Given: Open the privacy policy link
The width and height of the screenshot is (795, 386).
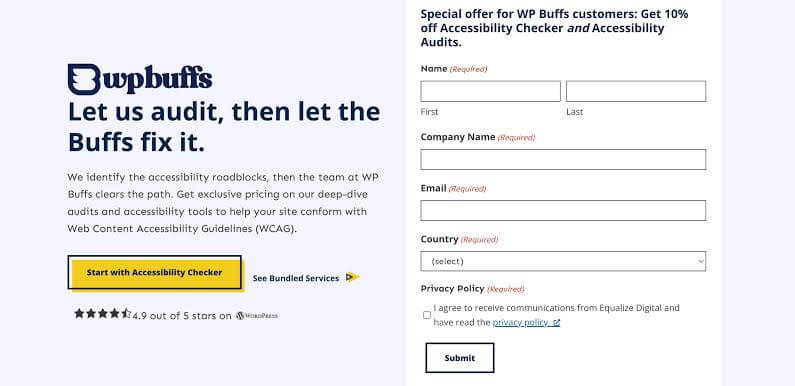Looking at the screenshot, I should pyautogui.click(x=521, y=323).
